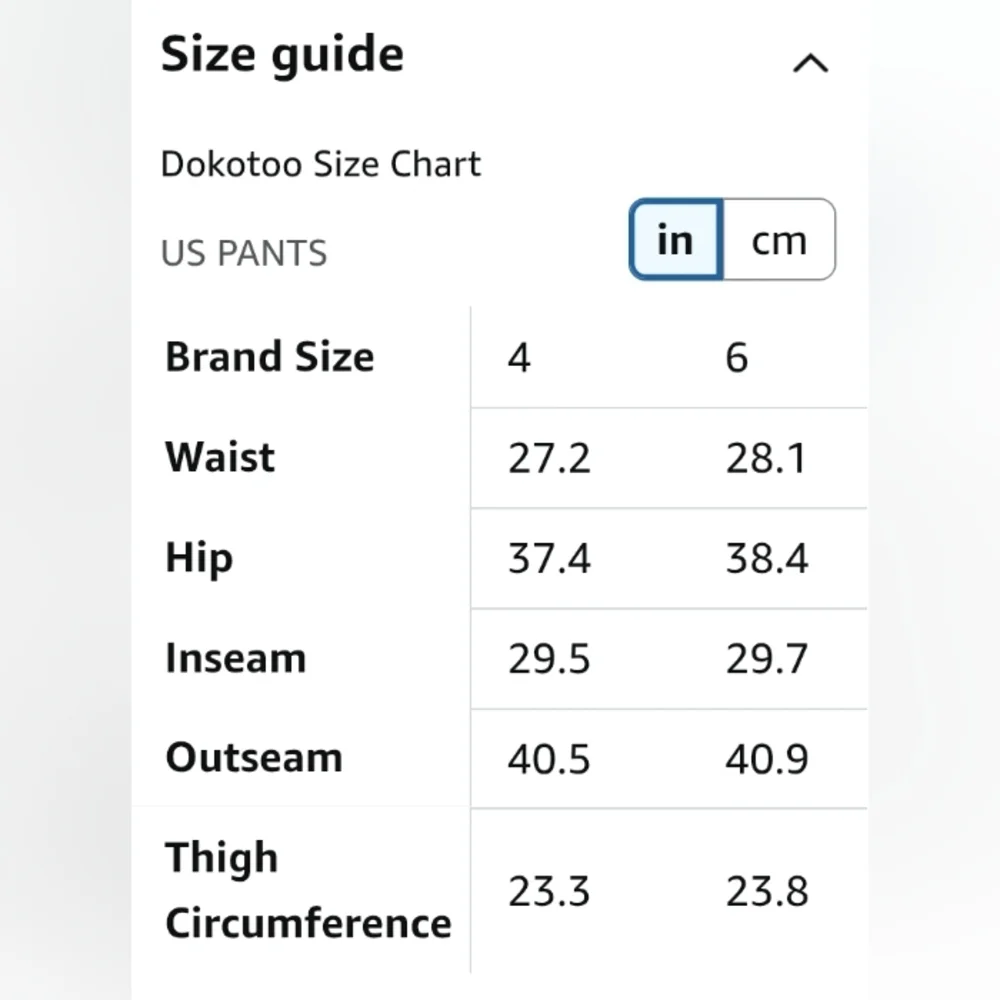1000x1000 pixels.
Task: Select brand size 4 column
Action: point(518,358)
